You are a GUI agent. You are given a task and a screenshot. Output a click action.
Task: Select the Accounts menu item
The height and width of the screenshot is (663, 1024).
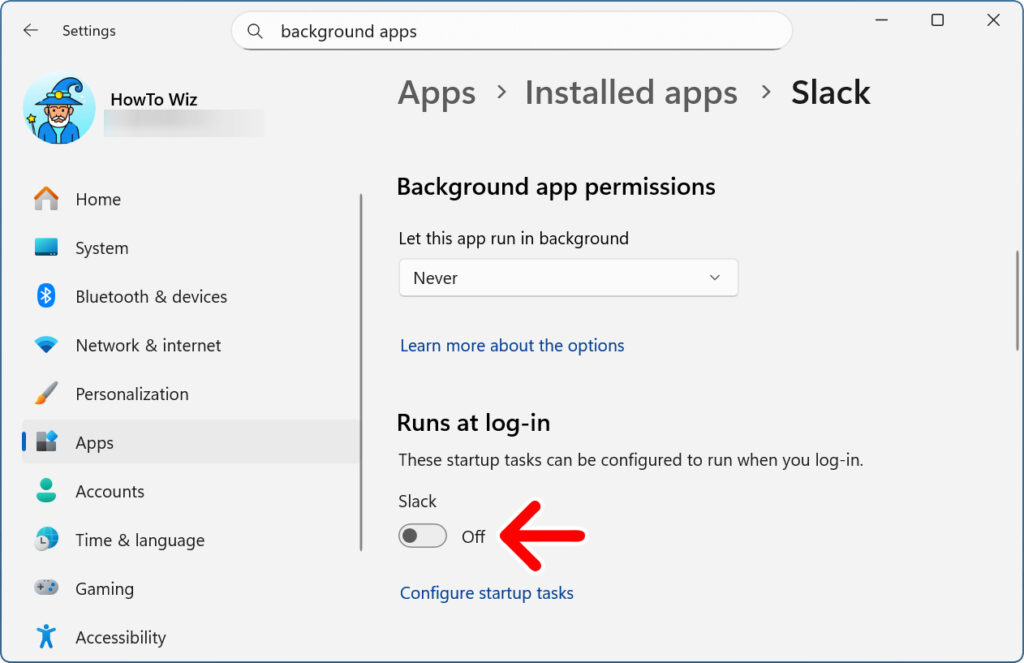tap(110, 491)
